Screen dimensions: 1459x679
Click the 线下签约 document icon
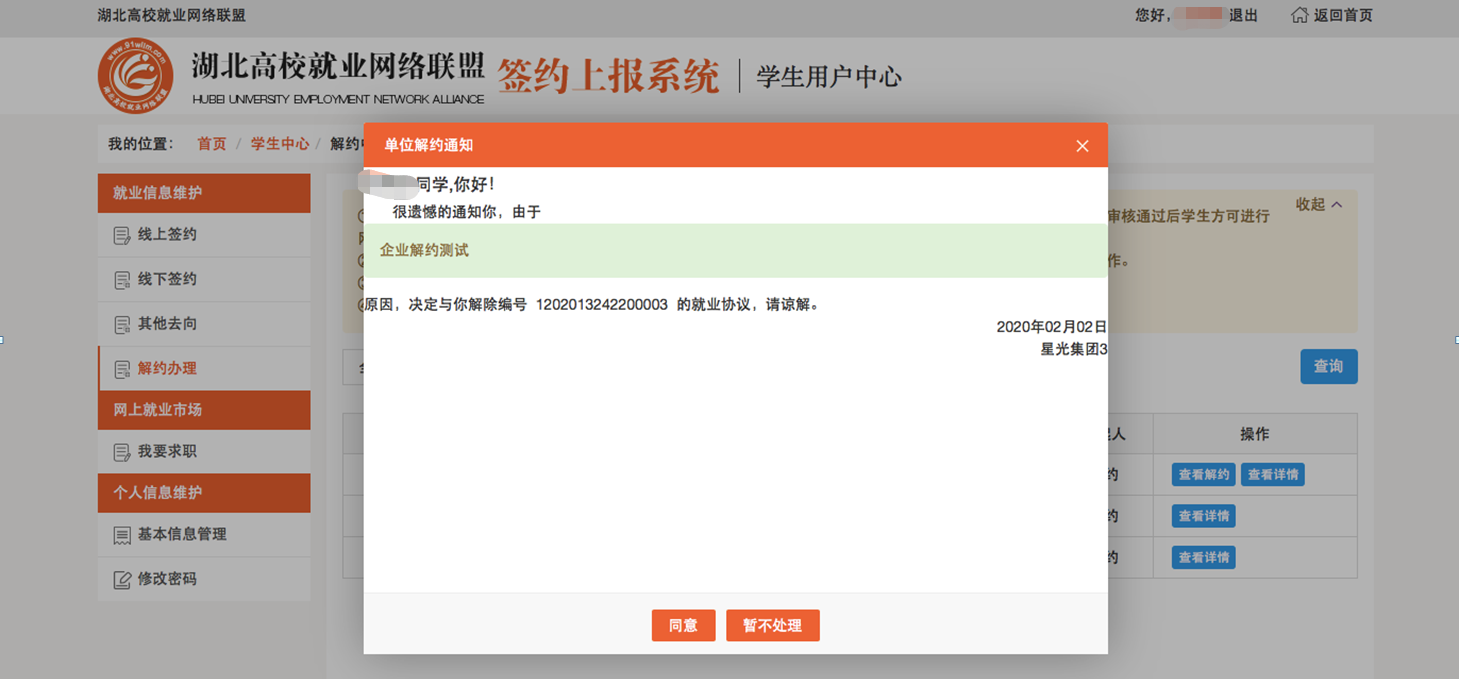pyautogui.click(x=122, y=280)
